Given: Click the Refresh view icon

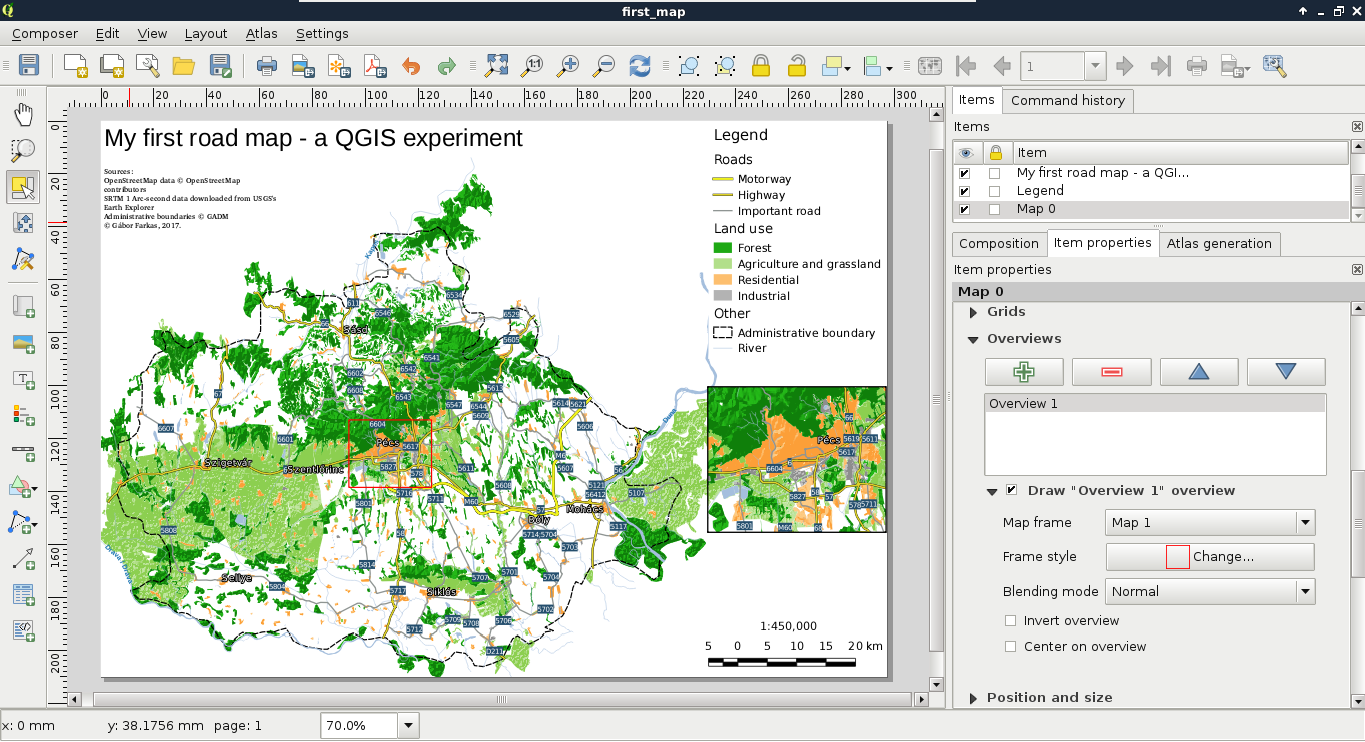Looking at the screenshot, I should (639, 66).
